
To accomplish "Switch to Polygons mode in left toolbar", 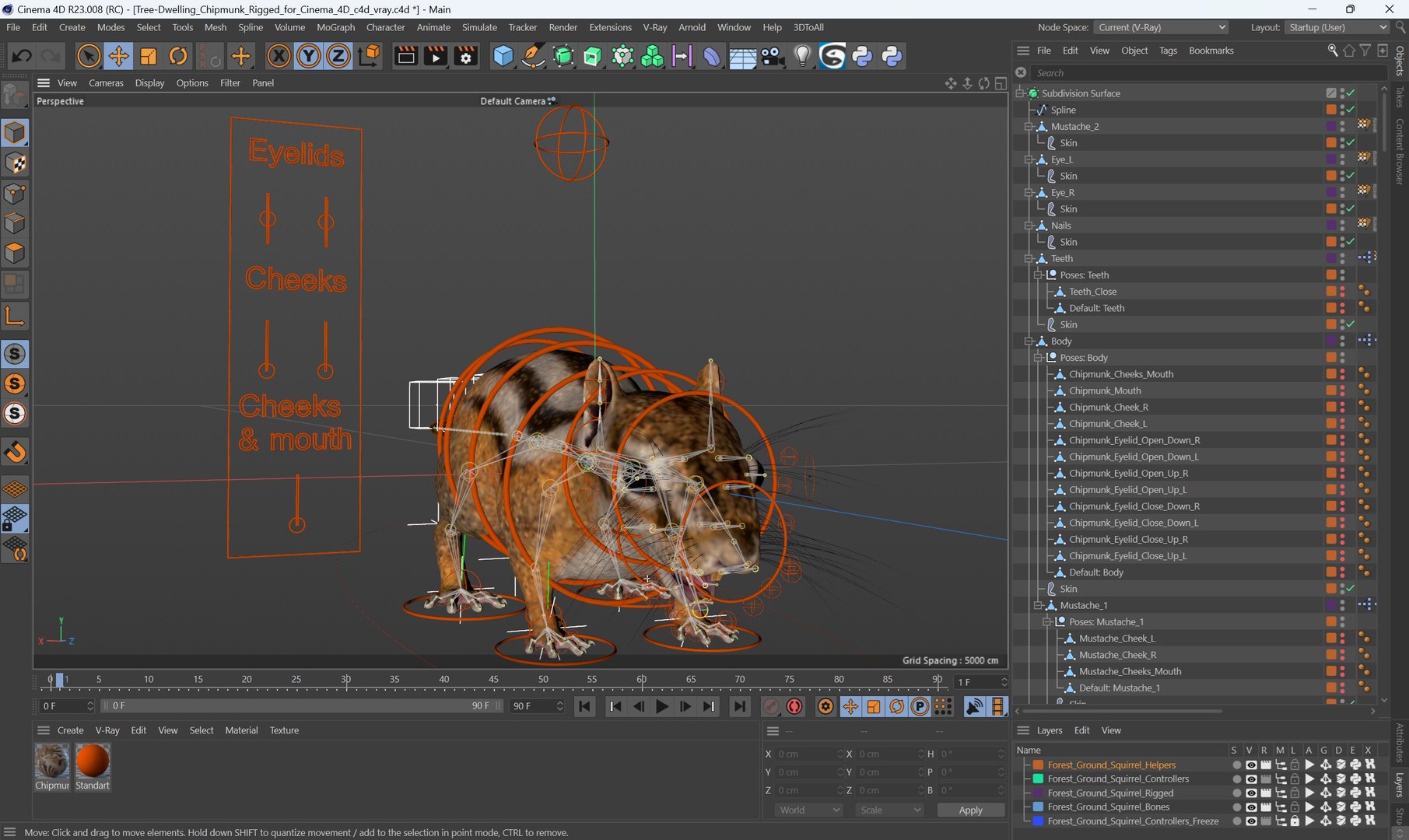I will point(15,253).
